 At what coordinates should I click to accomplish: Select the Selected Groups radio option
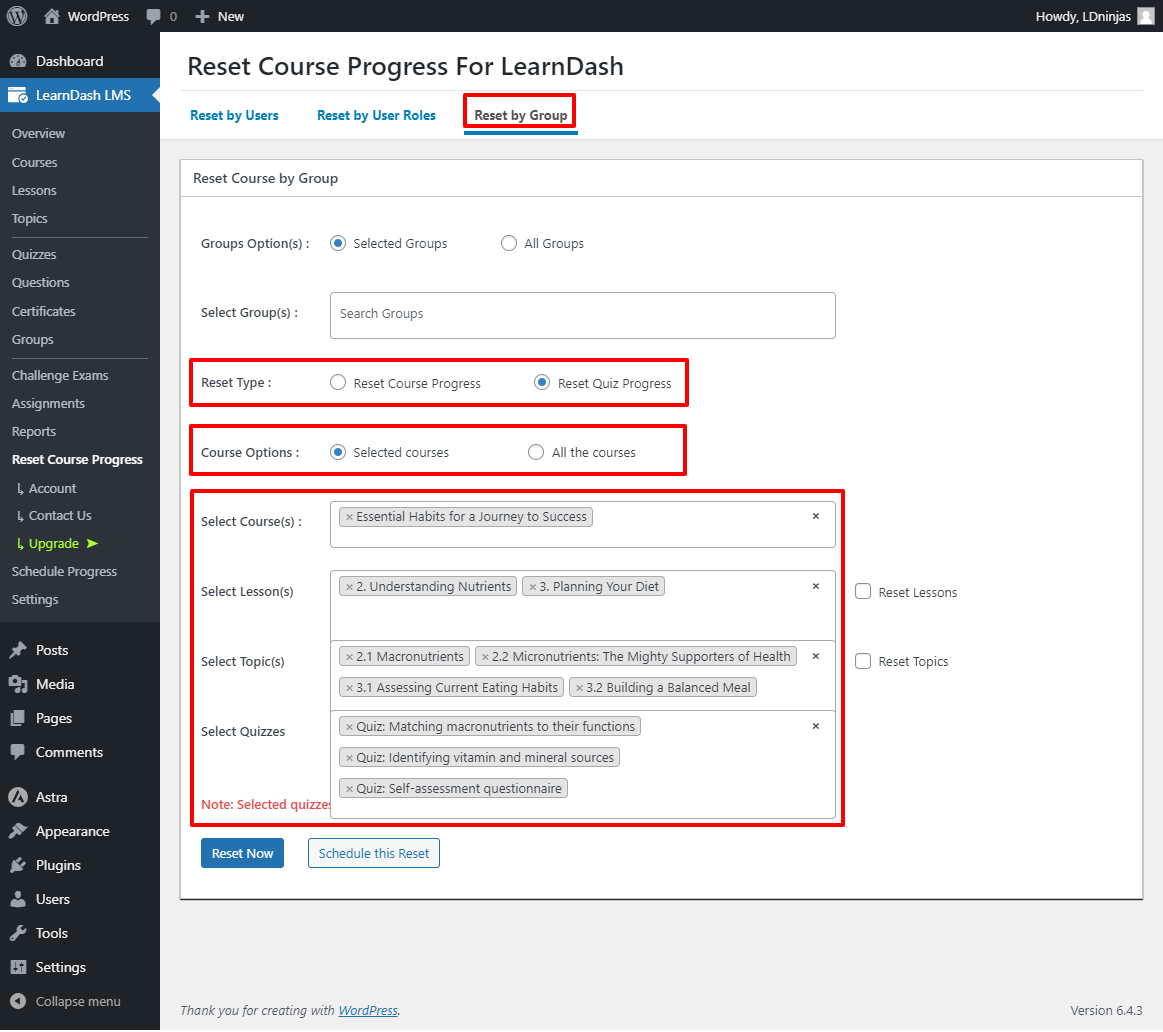coord(337,243)
